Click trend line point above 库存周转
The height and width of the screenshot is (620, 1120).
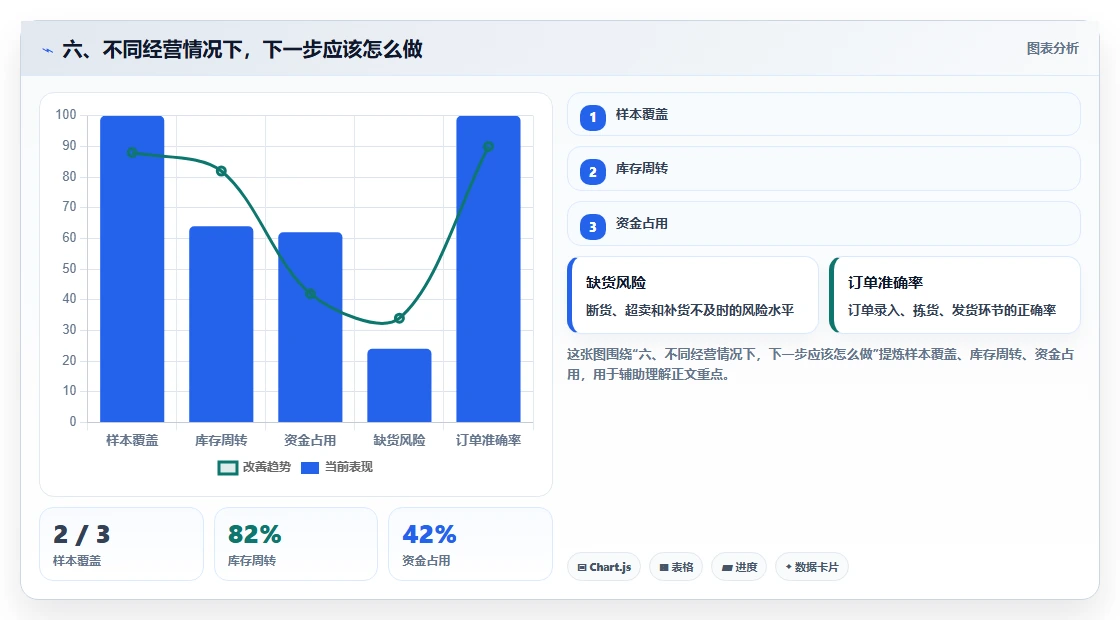tap(221, 171)
